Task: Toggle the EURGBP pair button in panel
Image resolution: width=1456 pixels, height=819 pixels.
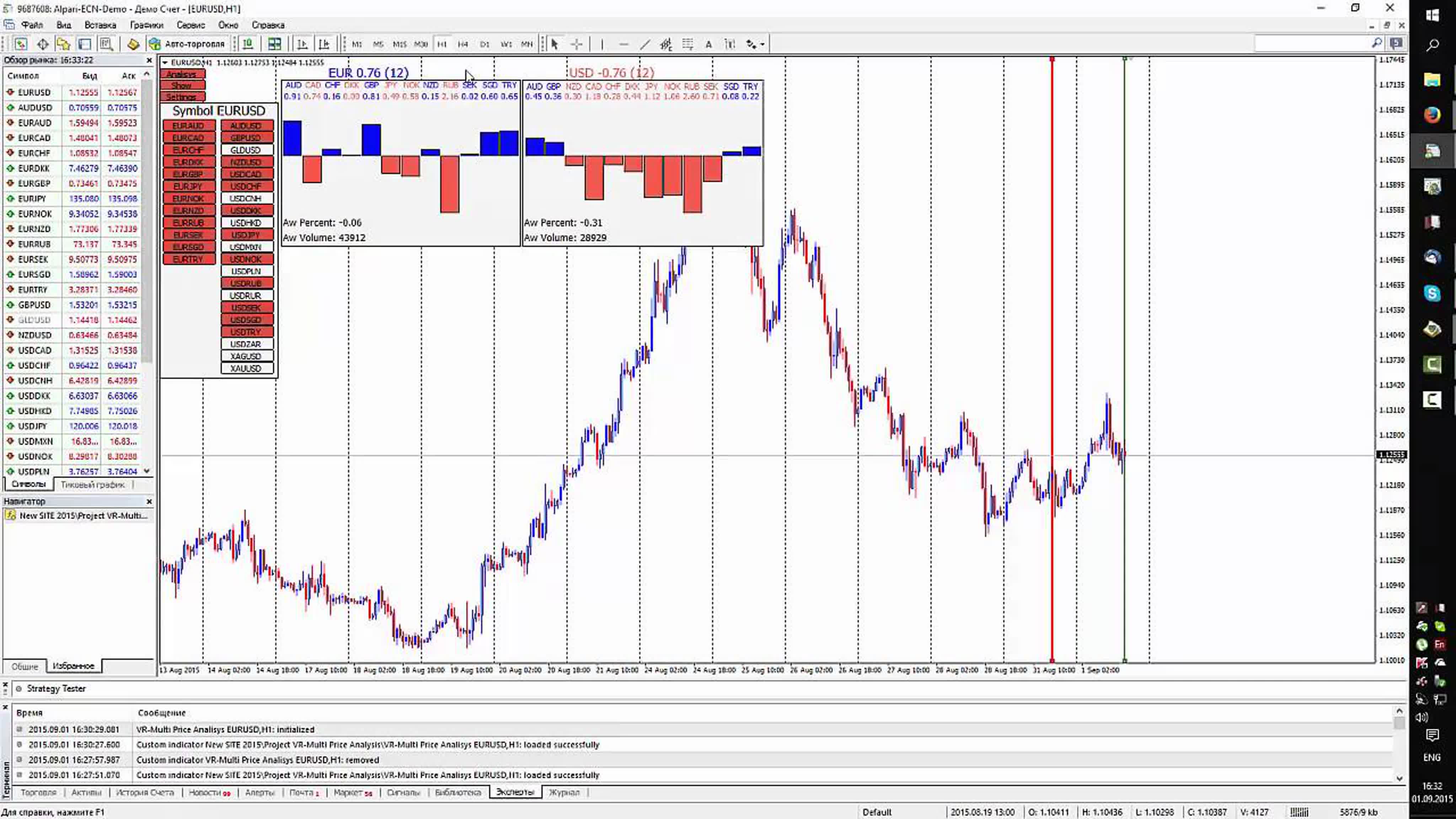Action: (188, 174)
